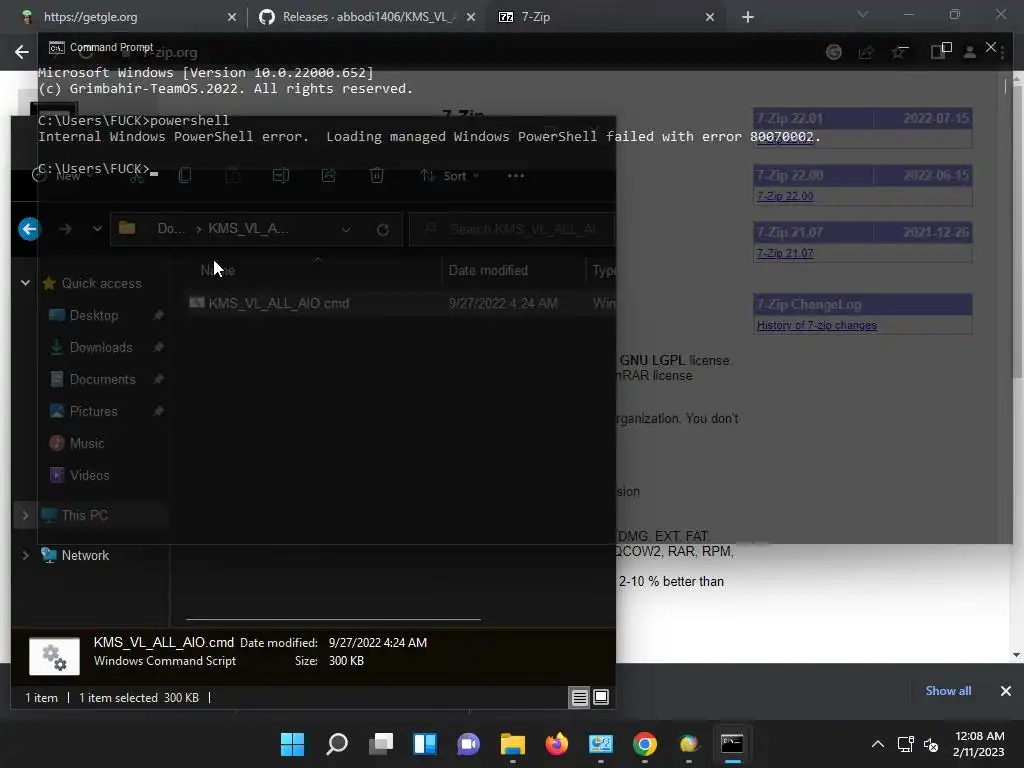The image size is (1024, 768).
Task: Click the File Explorer back arrow button
Action: tap(29, 229)
